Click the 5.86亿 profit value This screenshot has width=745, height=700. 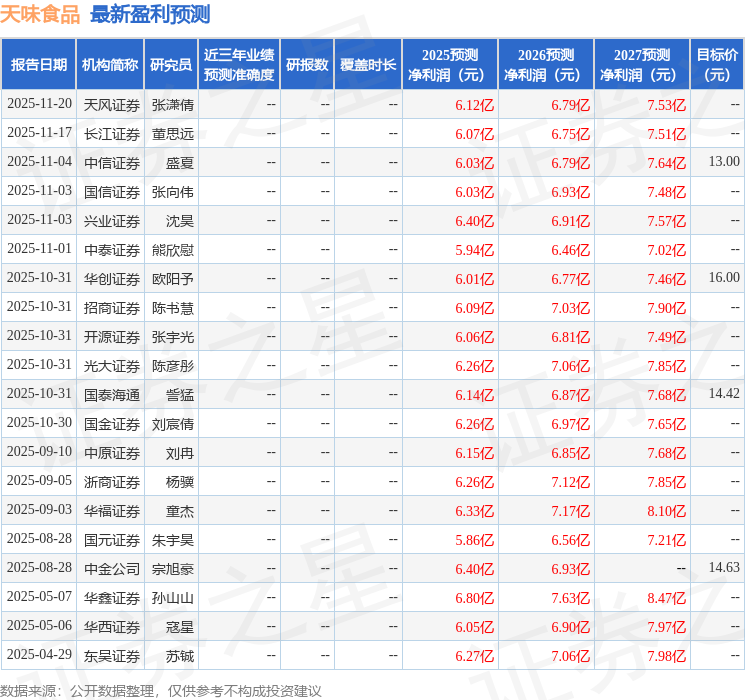pyautogui.click(x=475, y=540)
